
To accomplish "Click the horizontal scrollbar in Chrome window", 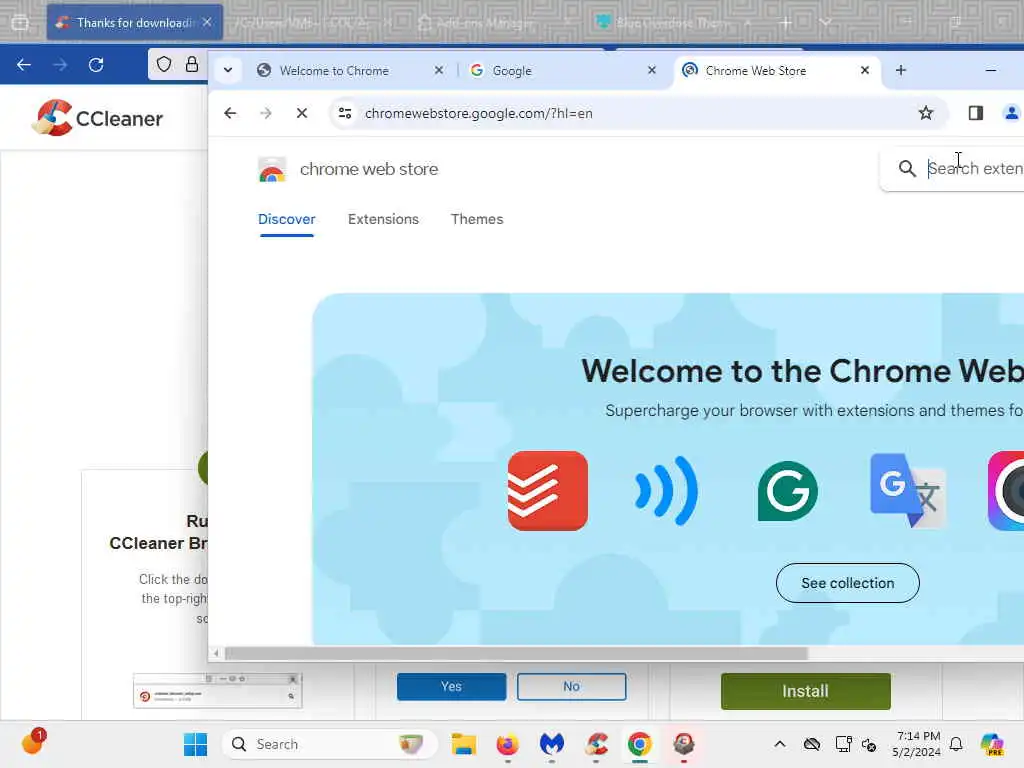I will 516,653.
